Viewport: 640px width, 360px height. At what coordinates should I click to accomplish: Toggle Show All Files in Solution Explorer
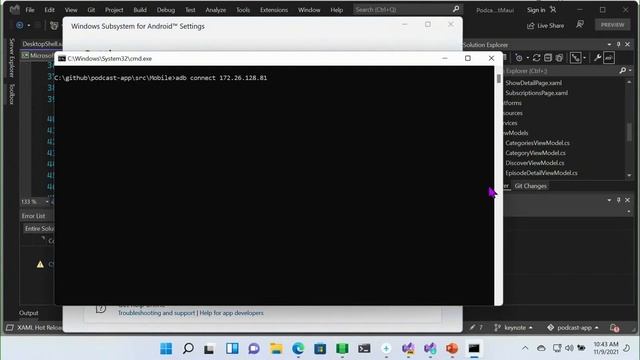559,58
